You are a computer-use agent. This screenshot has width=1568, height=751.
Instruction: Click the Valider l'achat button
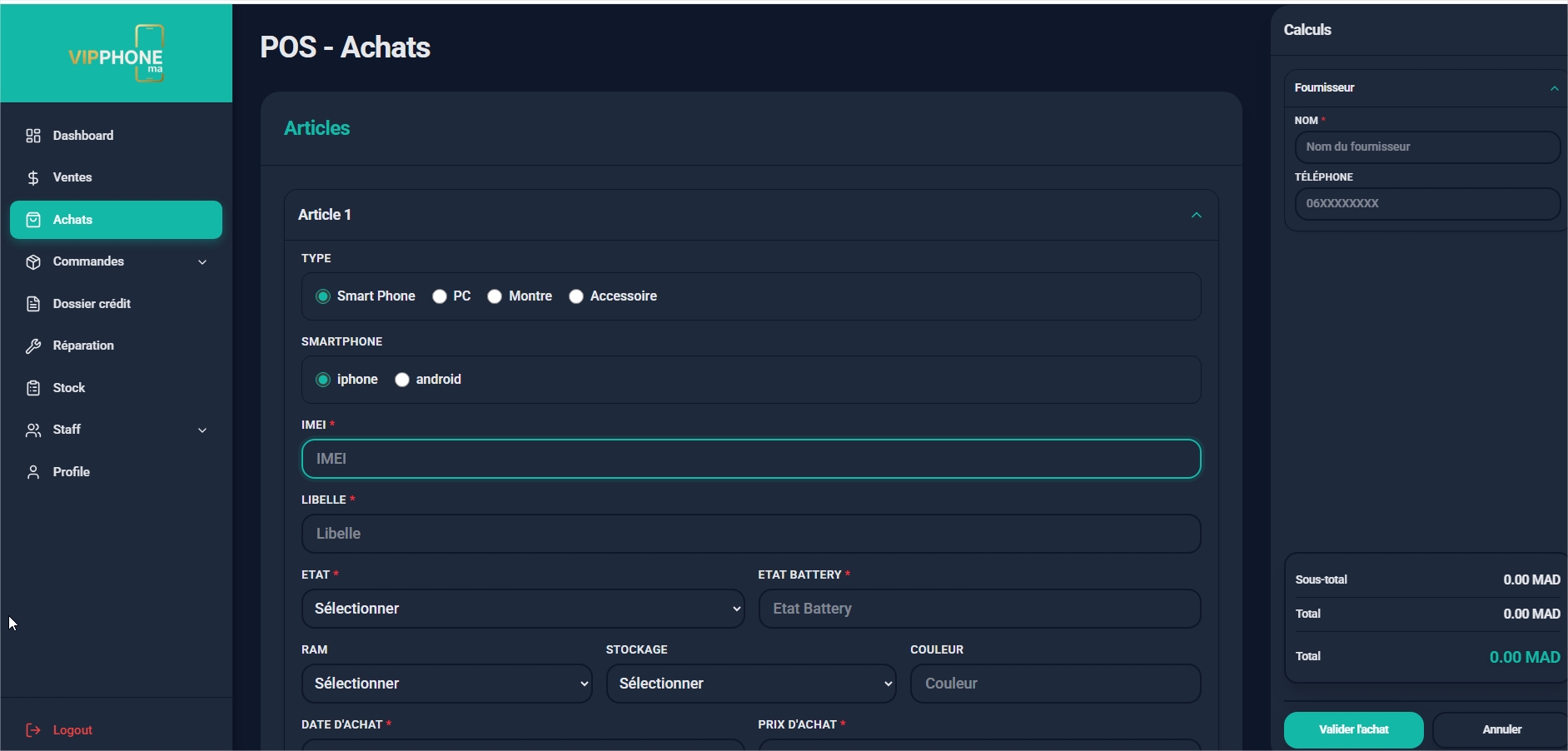(x=1353, y=730)
